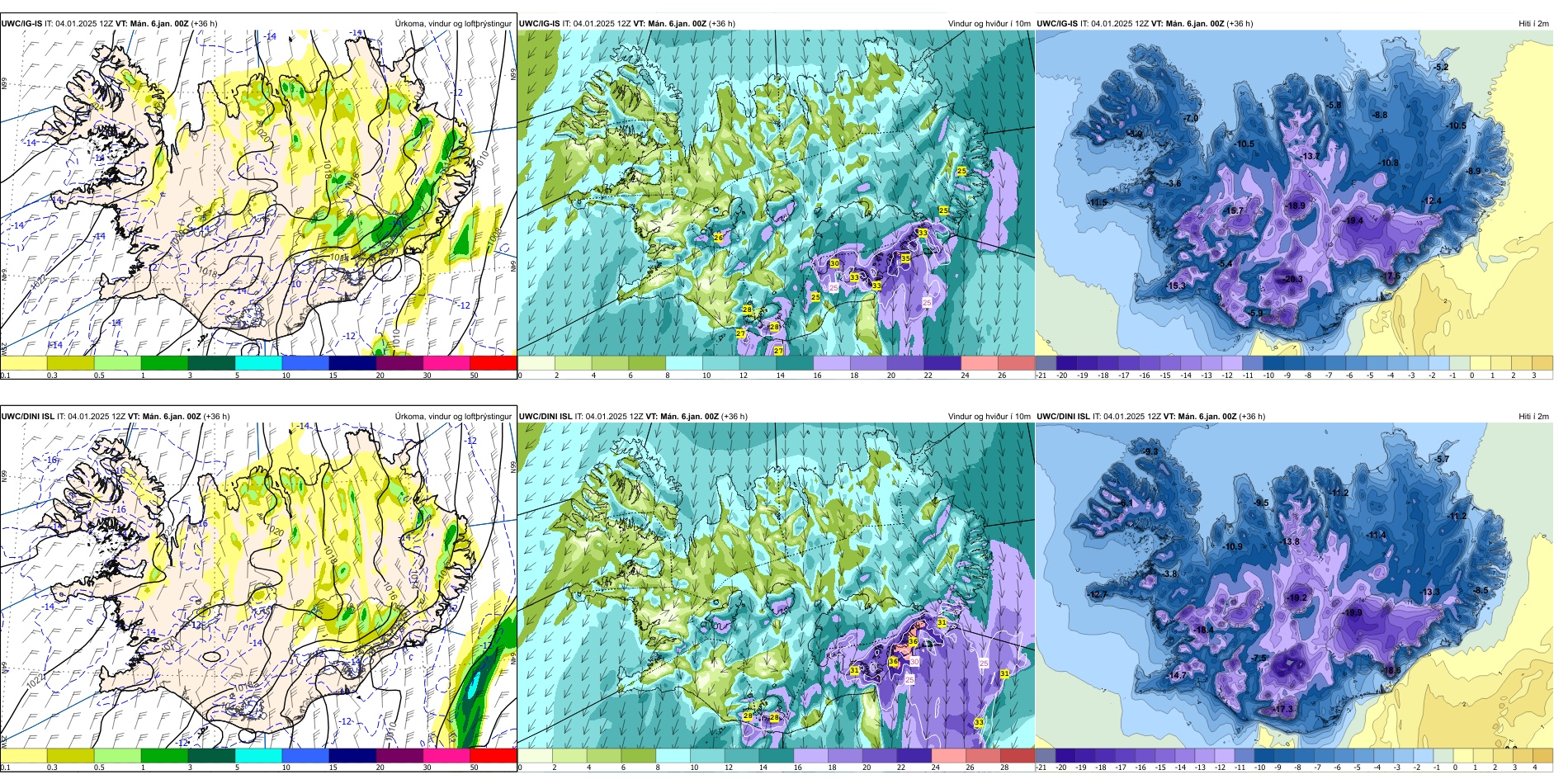Click the -14.7 reading on DINI temperature map

[x=1177, y=675]
